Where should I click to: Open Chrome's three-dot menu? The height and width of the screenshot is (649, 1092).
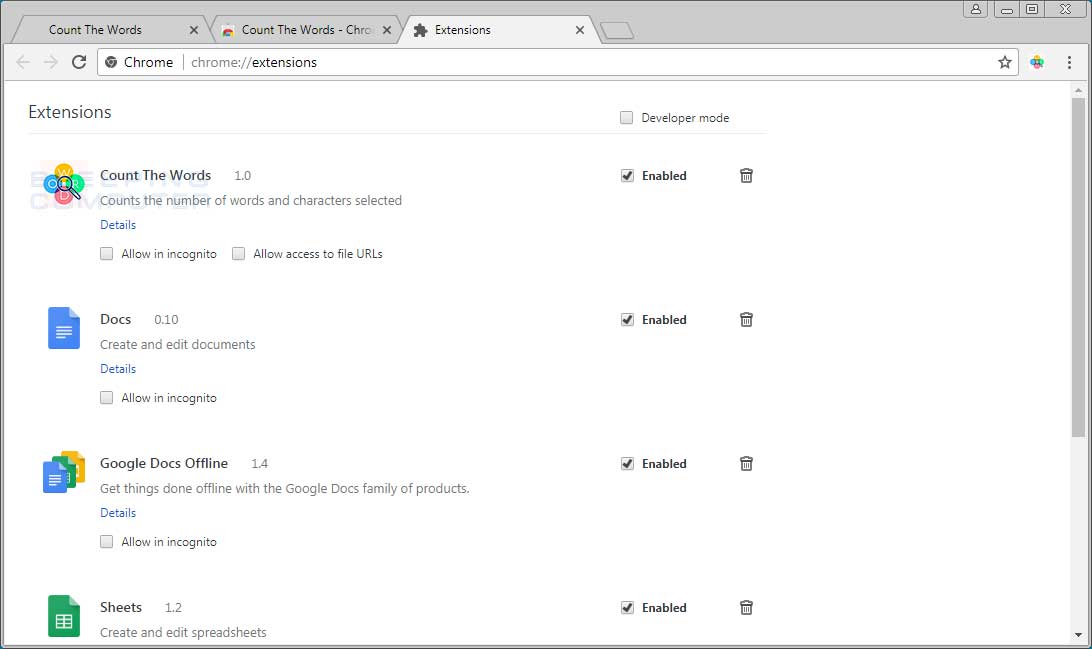coord(1069,62)
